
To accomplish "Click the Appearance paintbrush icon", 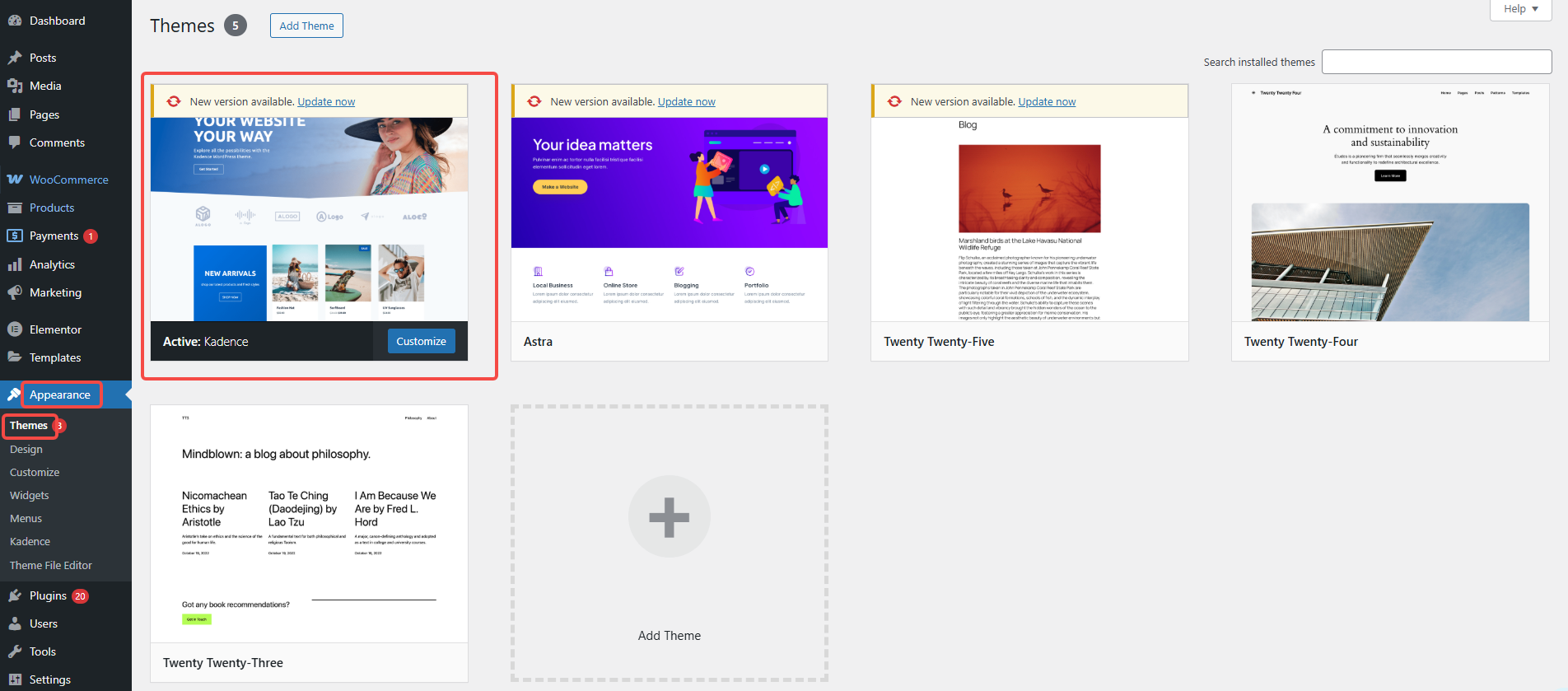I will [14, 395].
